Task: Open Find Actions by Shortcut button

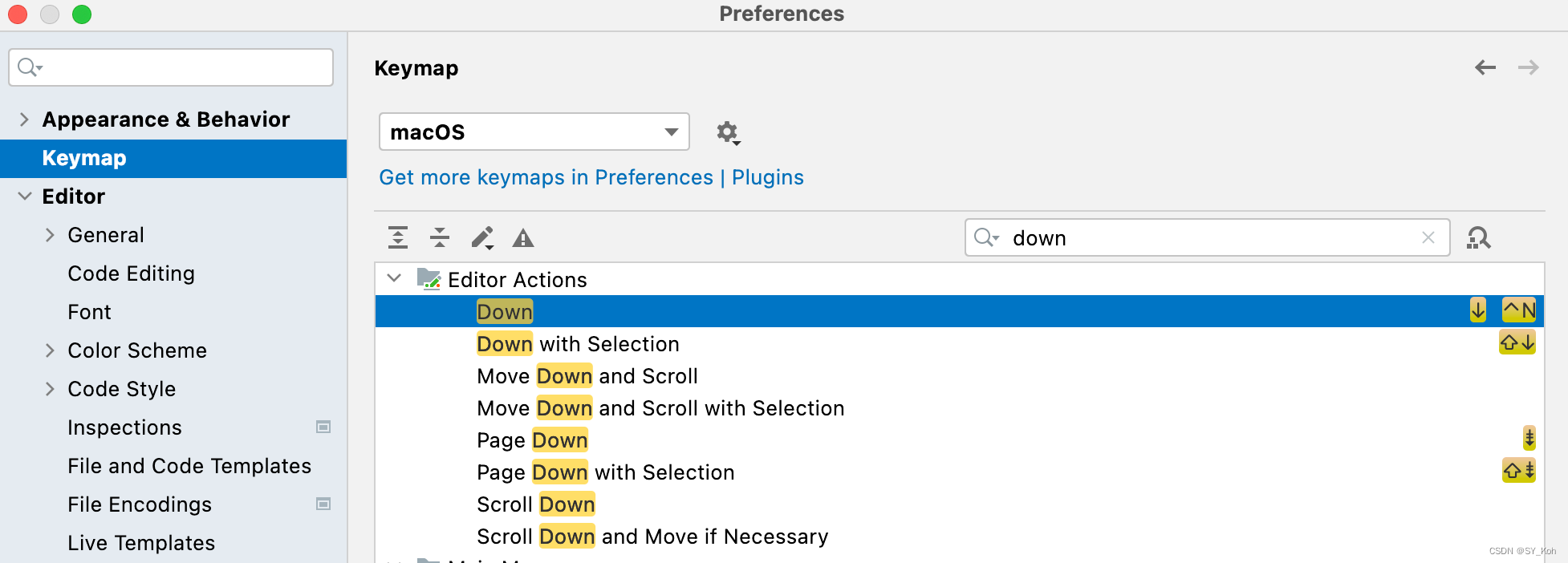Action: click(x=1478, y=237)
